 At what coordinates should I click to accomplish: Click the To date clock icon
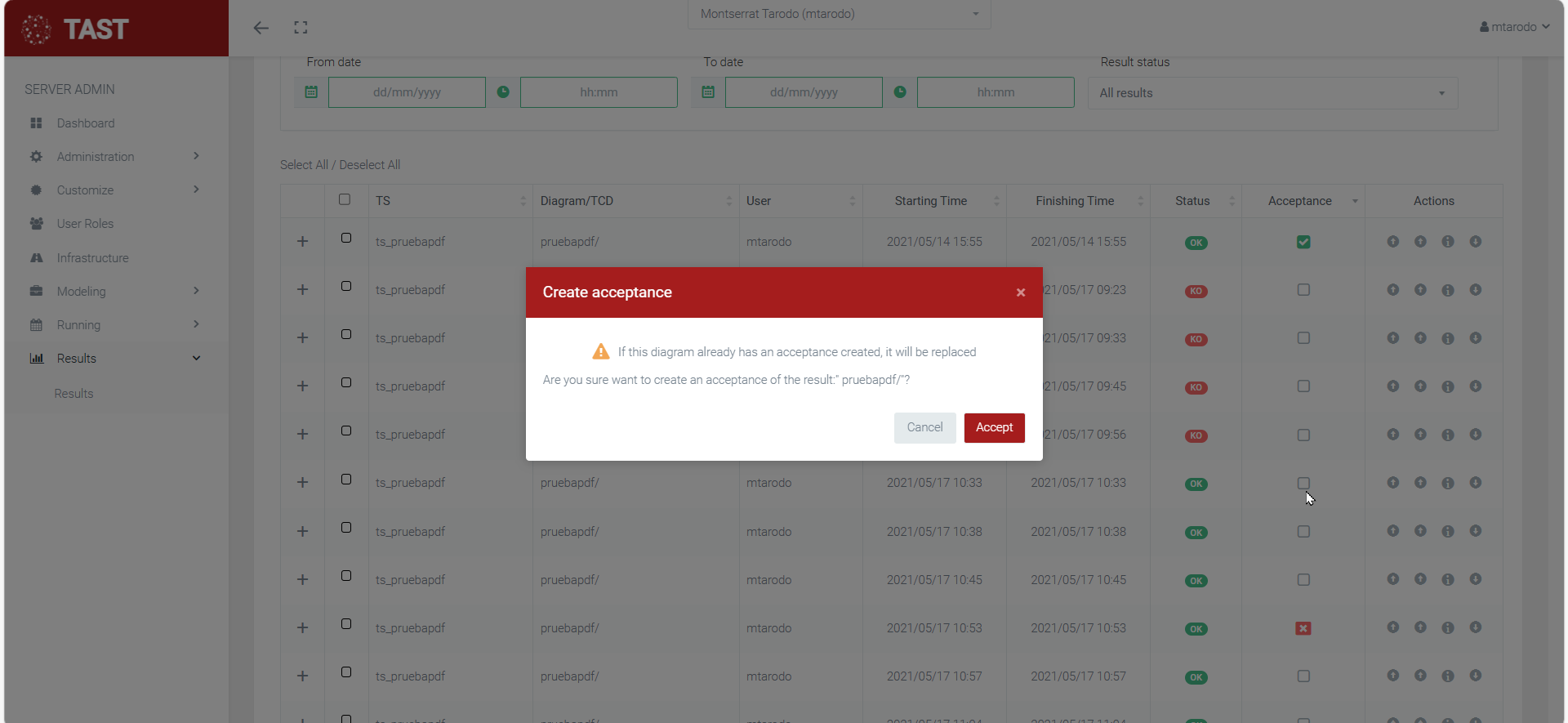(x=899, y=92)
